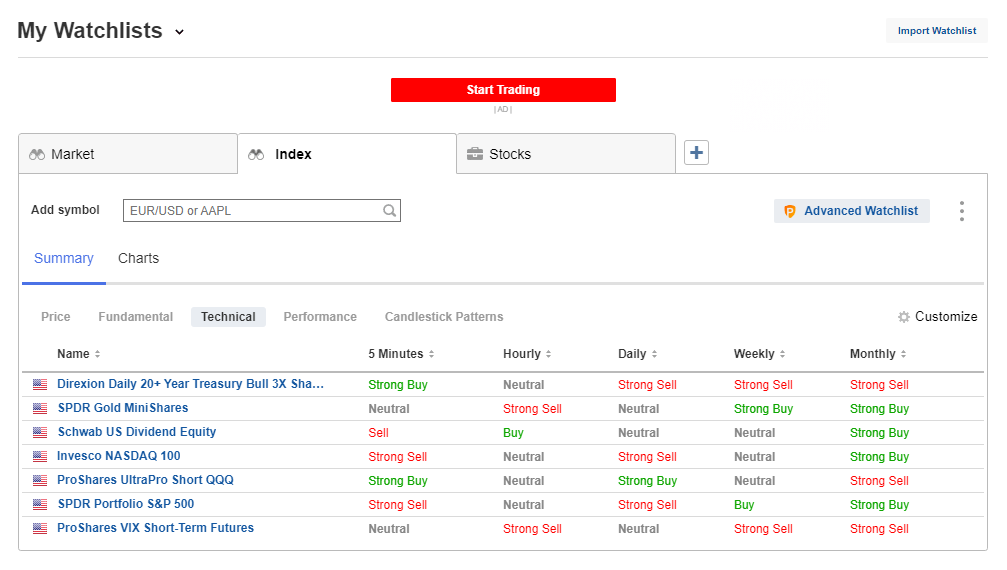
Task: Sort by 5 Minutes column arrows
Action: click(432, 354)
